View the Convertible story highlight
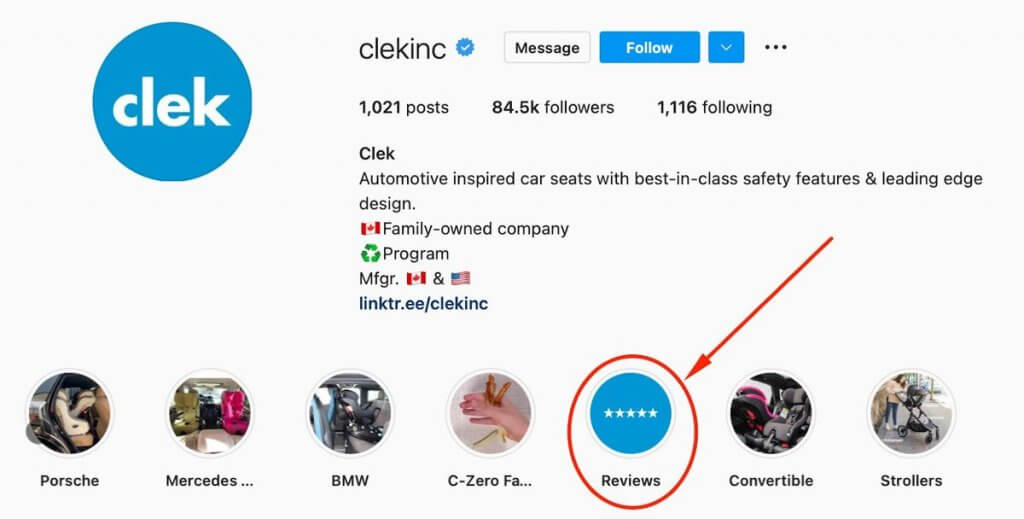 pos(770,413)
